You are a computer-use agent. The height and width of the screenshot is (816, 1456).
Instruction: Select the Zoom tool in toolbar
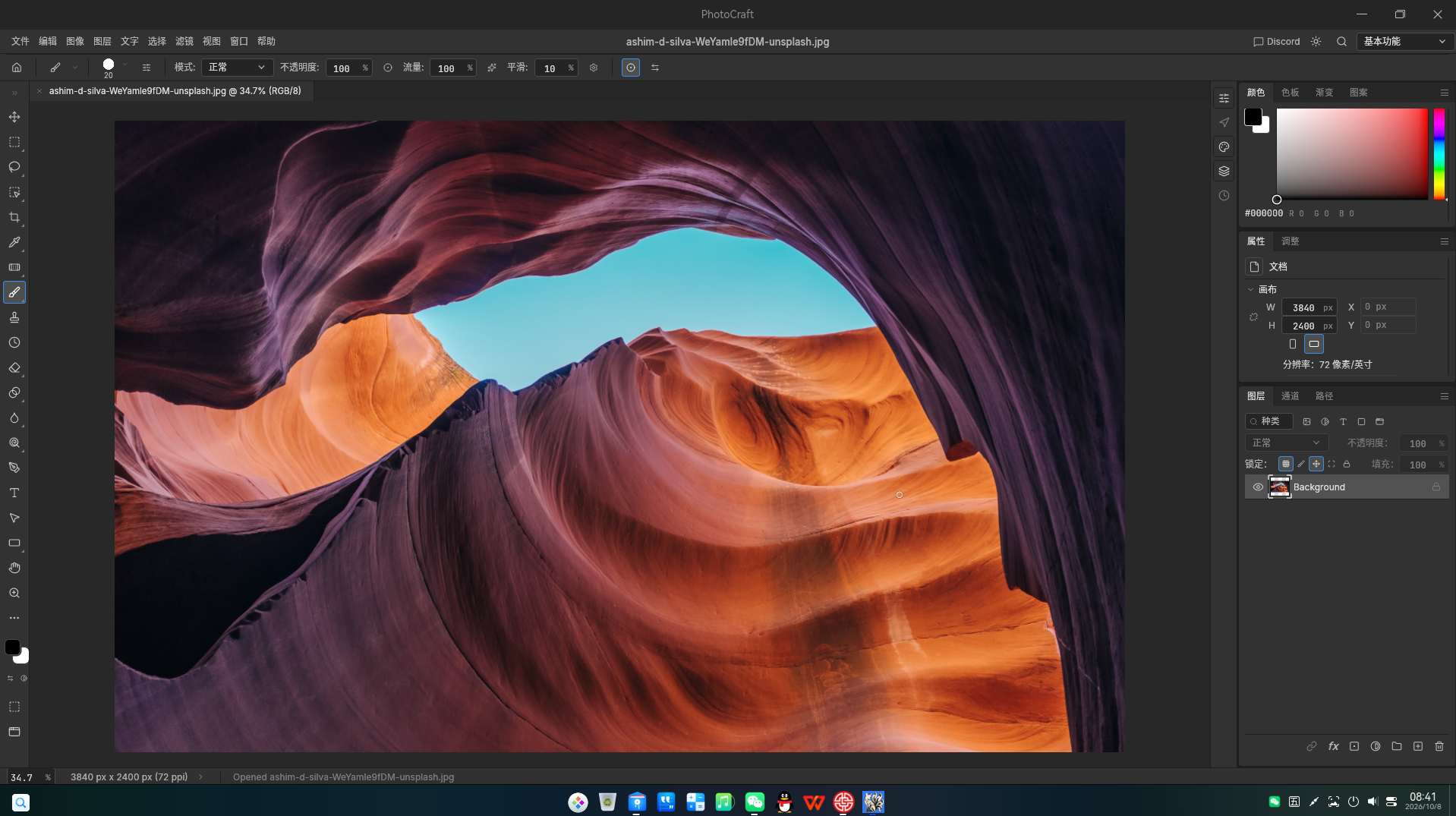point(14,593)
